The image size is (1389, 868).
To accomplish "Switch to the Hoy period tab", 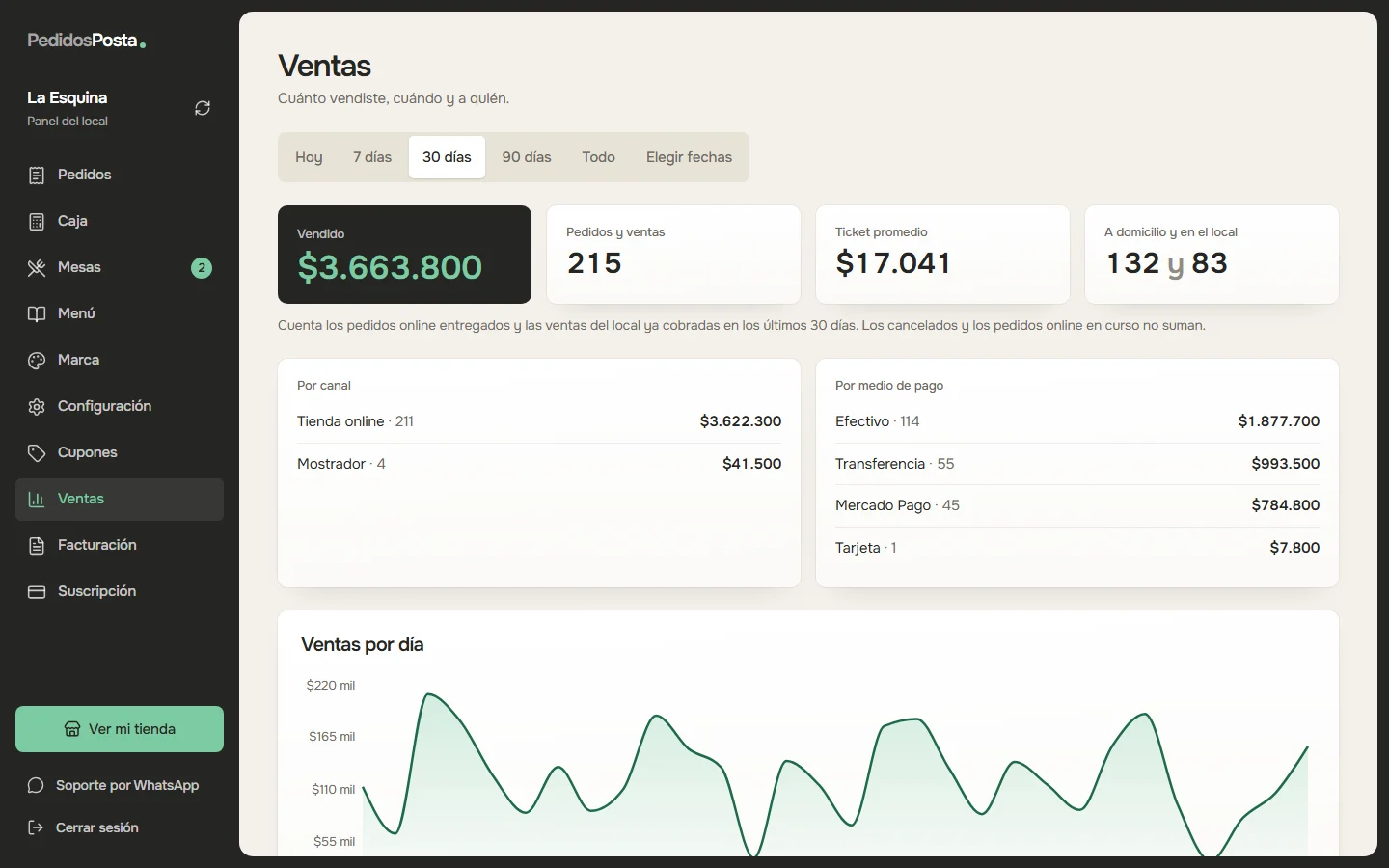I will pos(309,157).
